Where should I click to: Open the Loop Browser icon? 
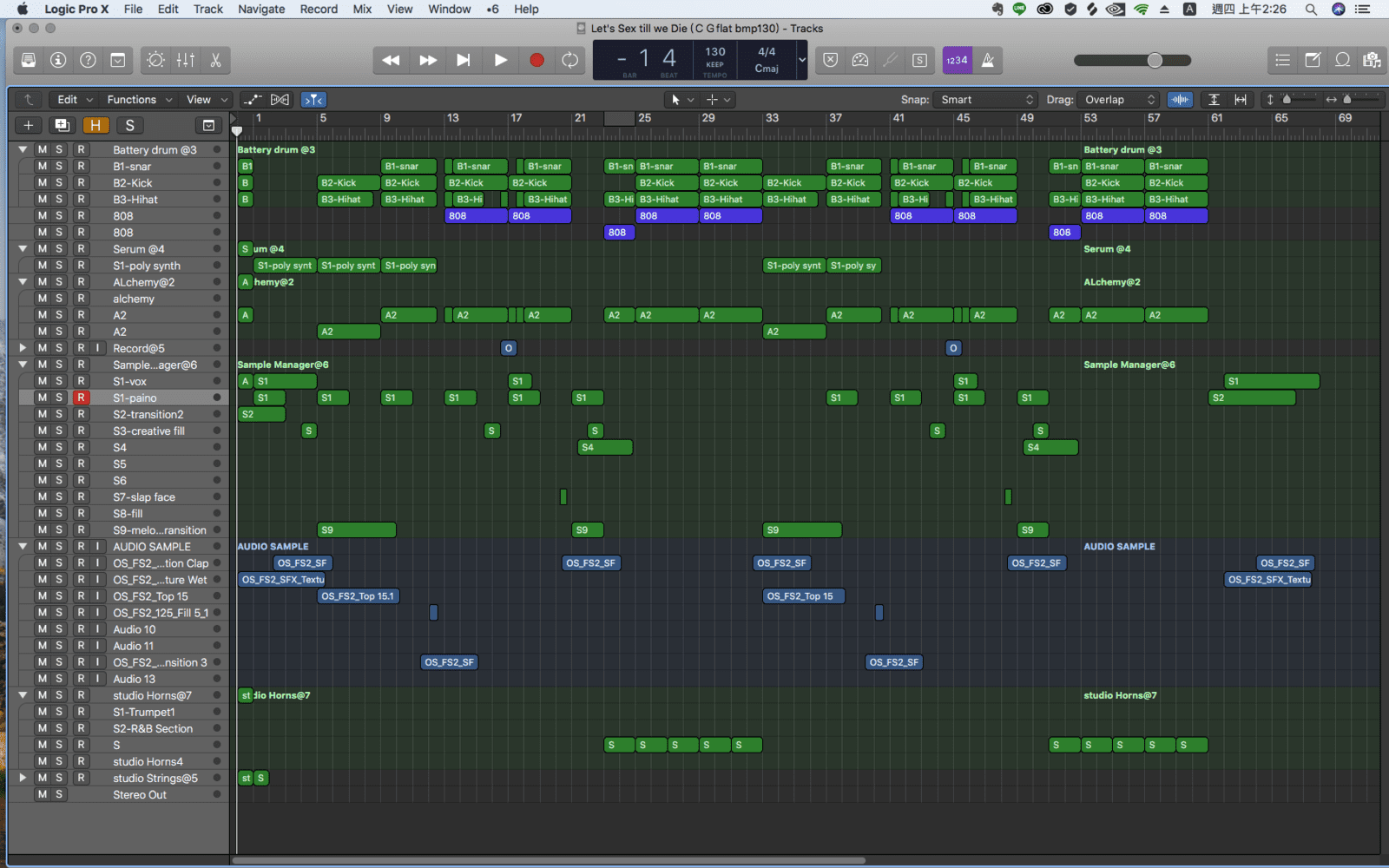[1342, 60]
